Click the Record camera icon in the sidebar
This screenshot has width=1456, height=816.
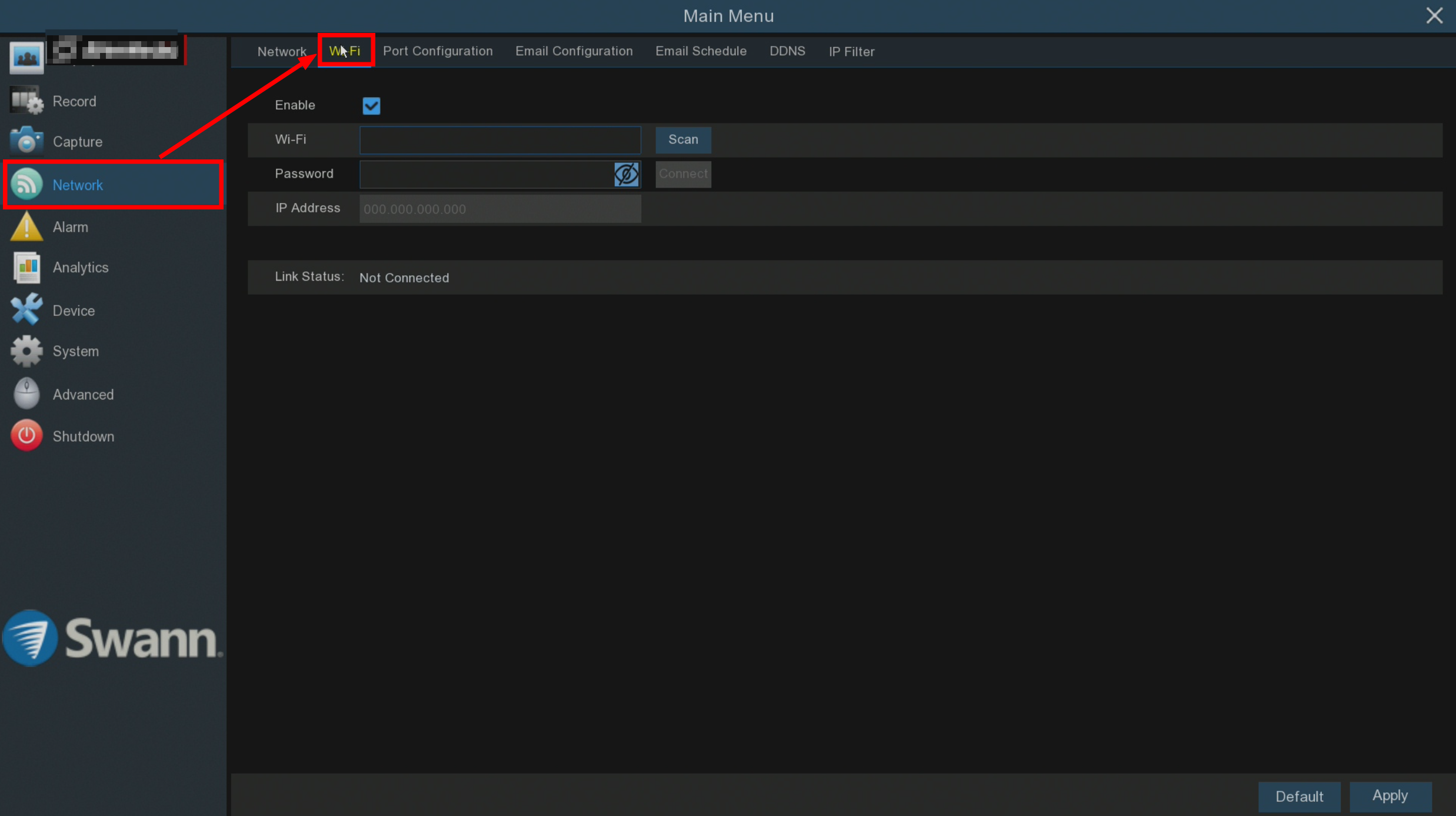[26, 101]
